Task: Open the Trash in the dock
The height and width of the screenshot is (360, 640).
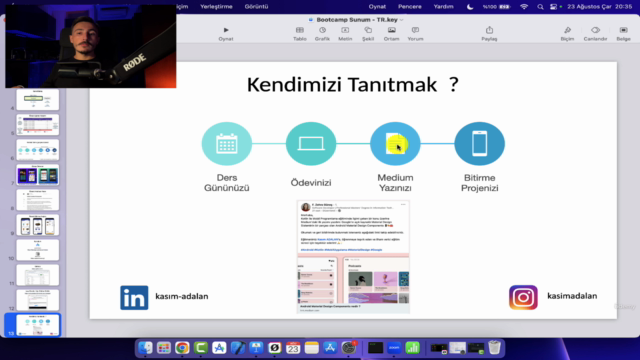Action: tap(494, 348)
